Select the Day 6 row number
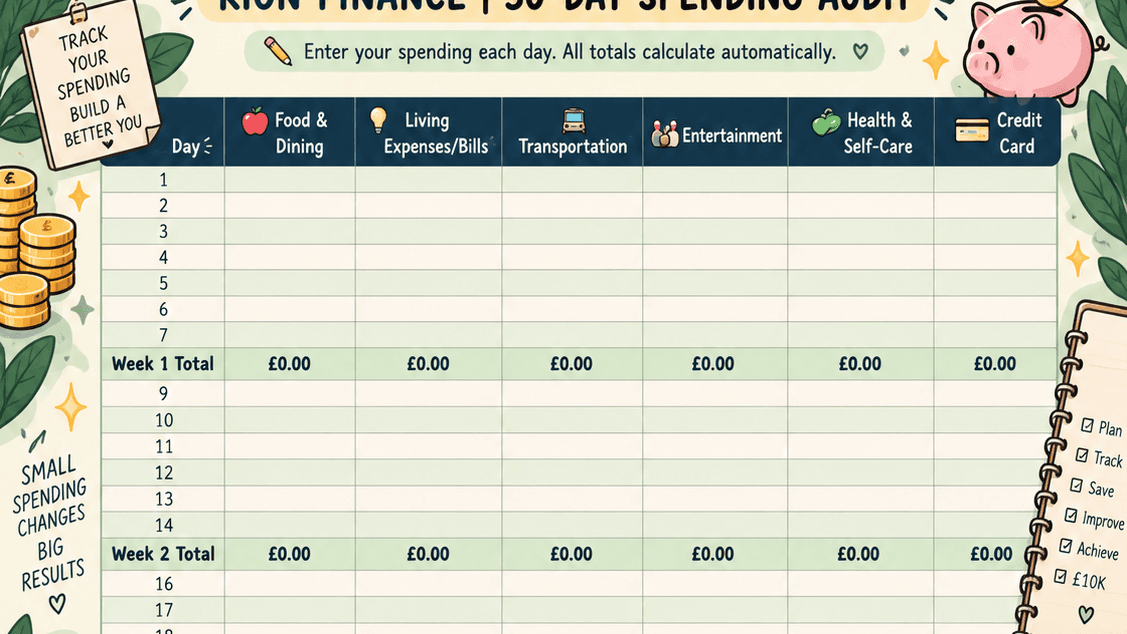This screenshot has height=634, width=1127. pos(163,309)
